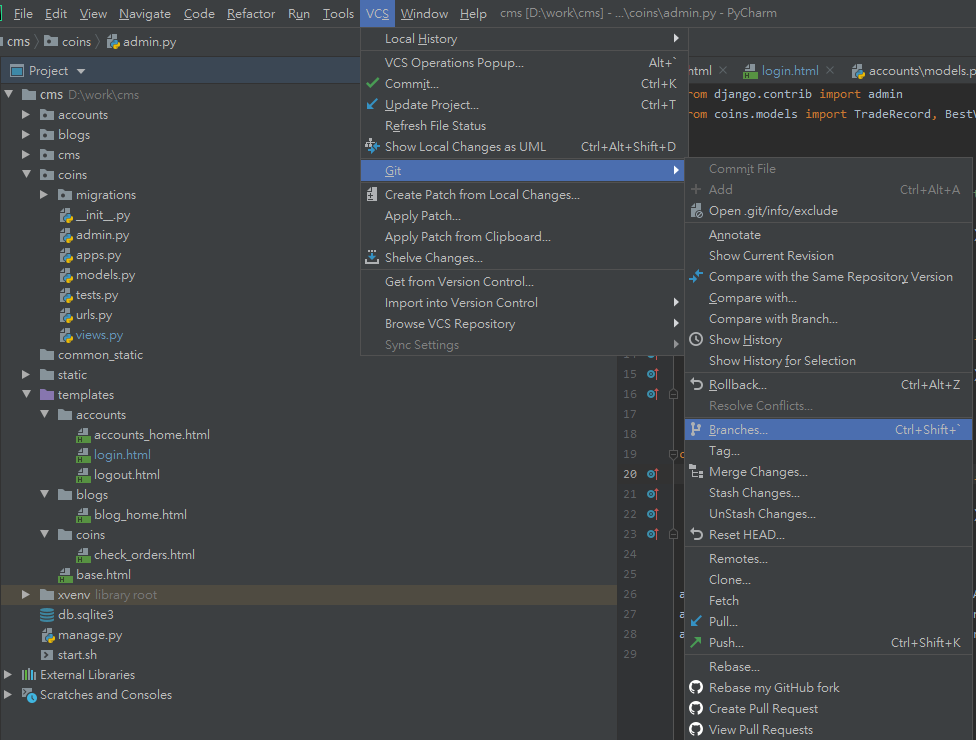Click line number 26 in the gutter

tap(630, 594)
